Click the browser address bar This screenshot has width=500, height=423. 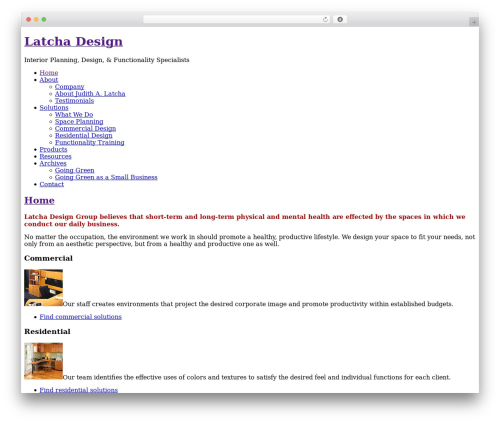(x=236, y=20)
